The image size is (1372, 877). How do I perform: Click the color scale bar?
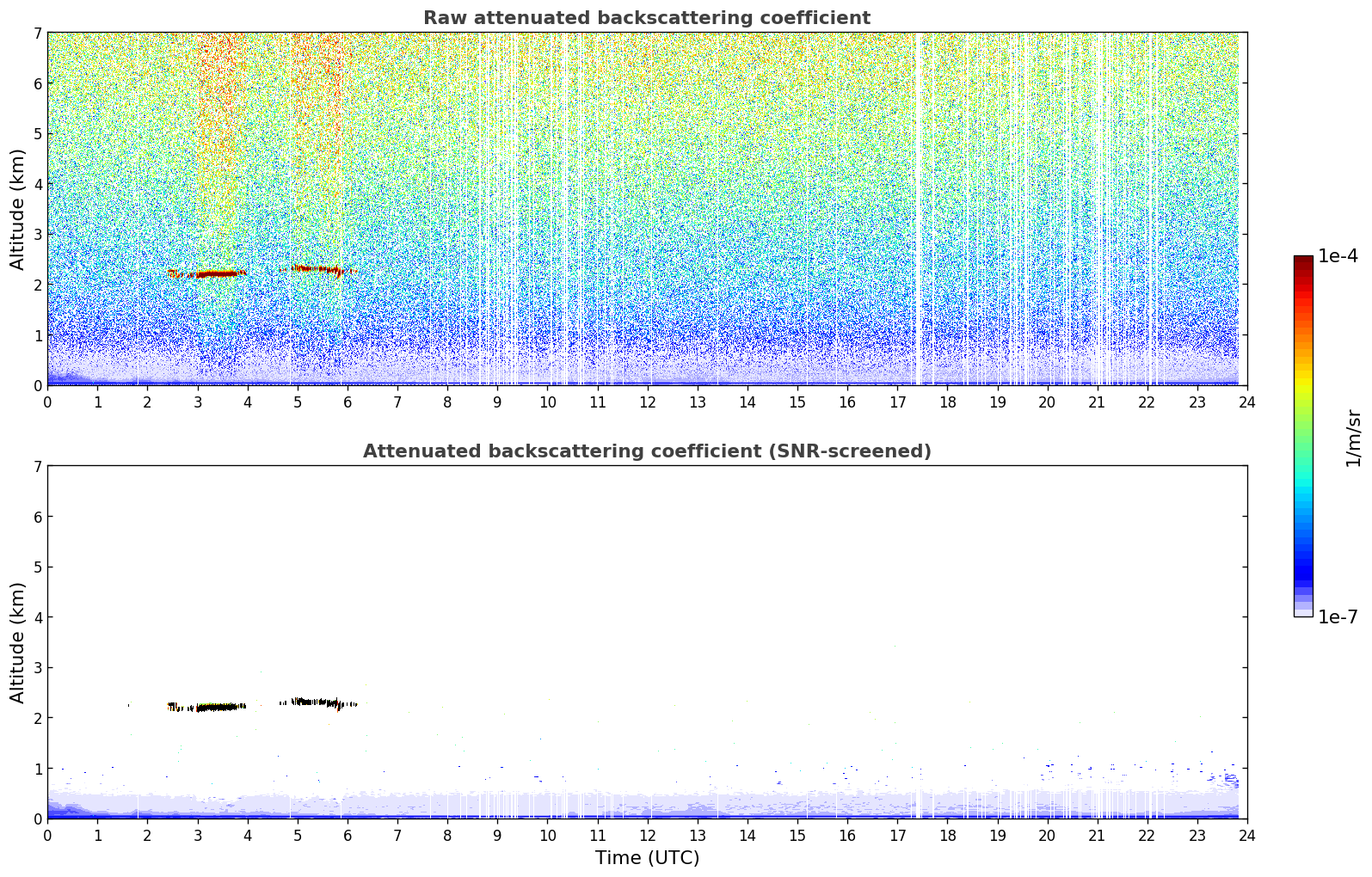point(1303,436)
